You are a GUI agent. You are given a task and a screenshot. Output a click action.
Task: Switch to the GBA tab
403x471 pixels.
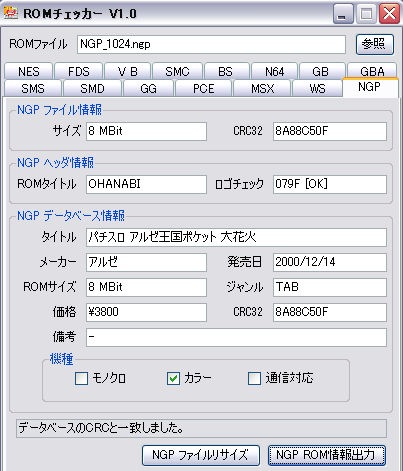pyautogui.click(x=372, y=71)
